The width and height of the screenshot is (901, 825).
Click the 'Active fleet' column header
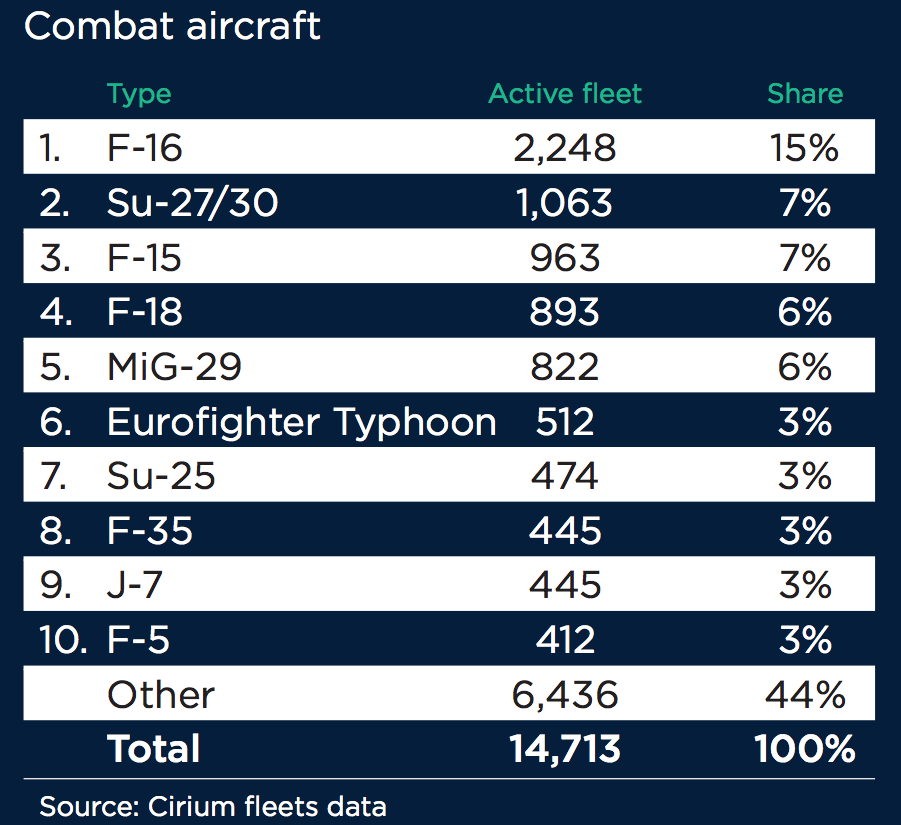[x=565, y=94]
